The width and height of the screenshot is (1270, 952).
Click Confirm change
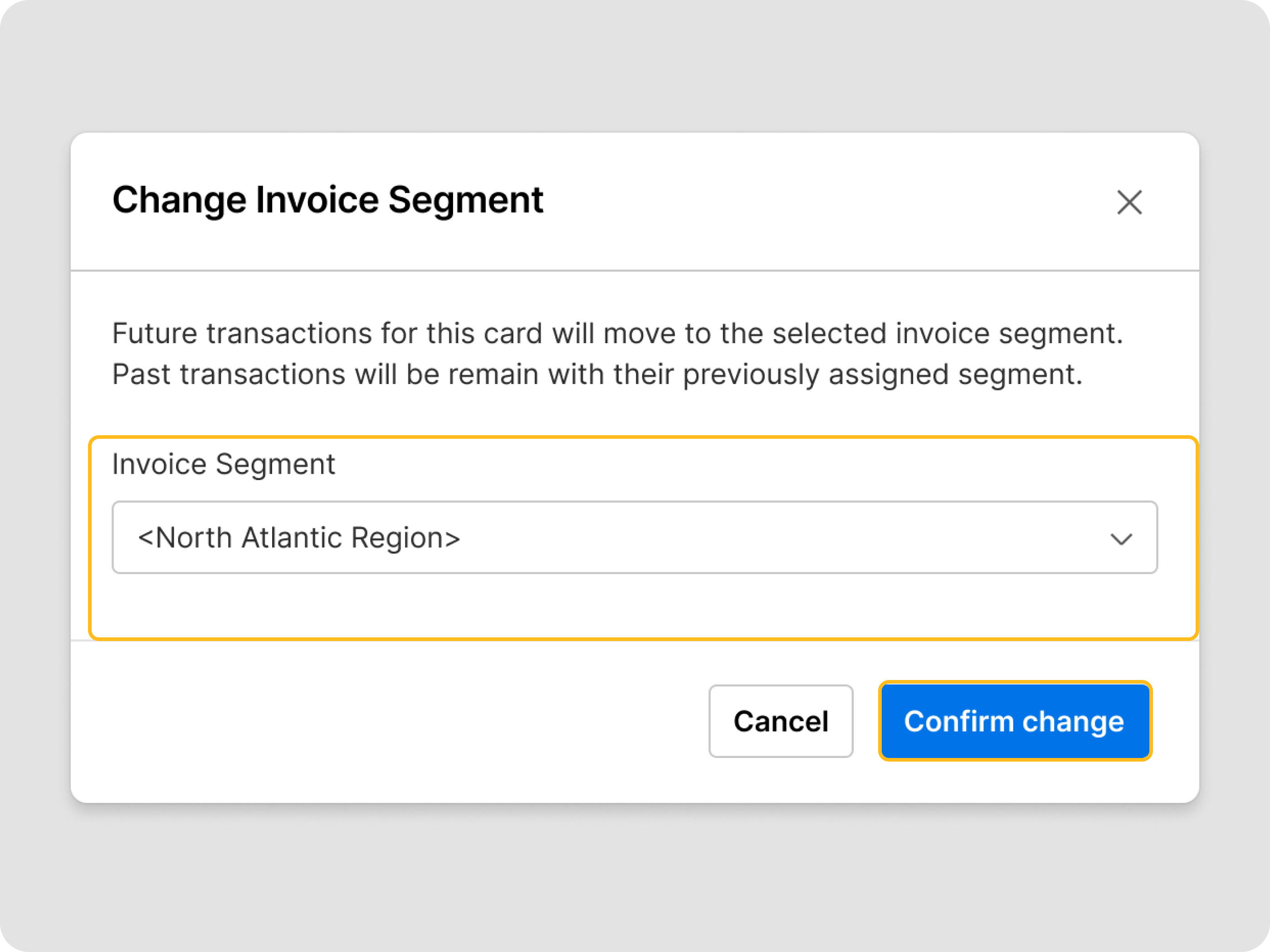click(x=1014, y=721)
